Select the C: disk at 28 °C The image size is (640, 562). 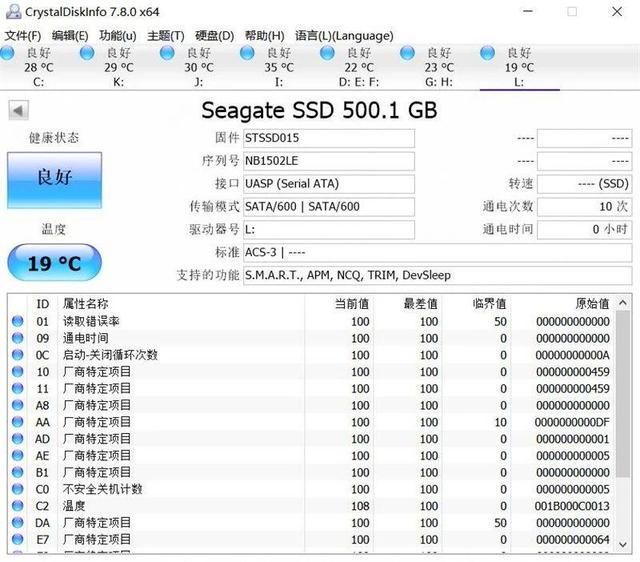38,67
